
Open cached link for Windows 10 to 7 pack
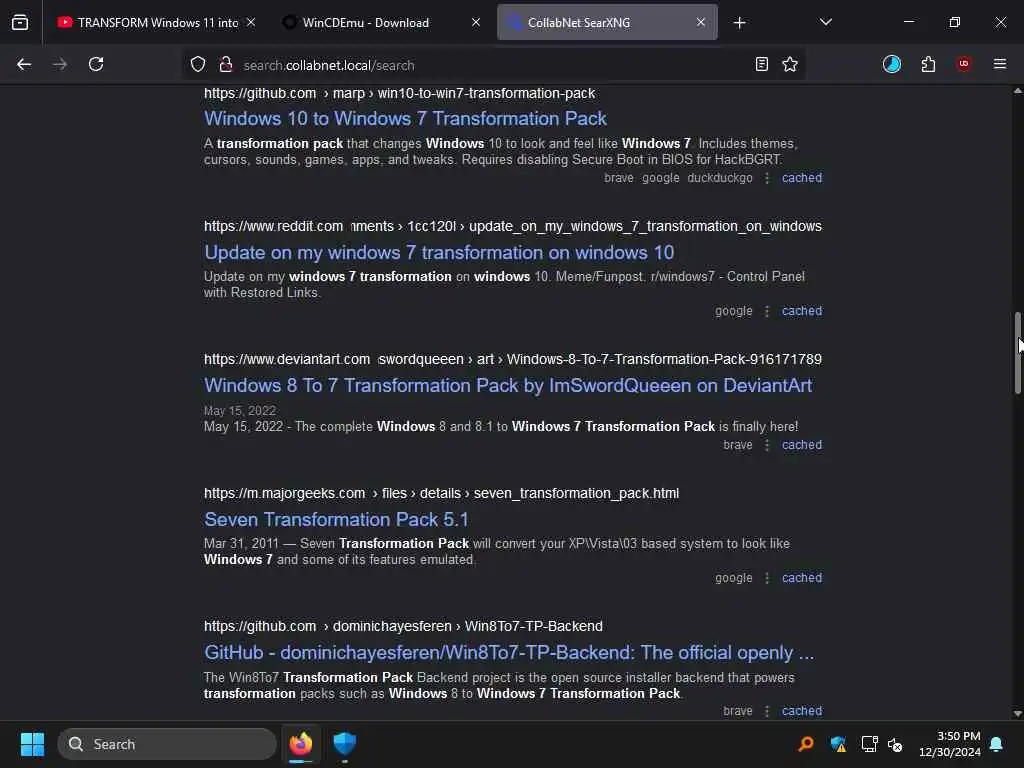click(x=802, y=178)
